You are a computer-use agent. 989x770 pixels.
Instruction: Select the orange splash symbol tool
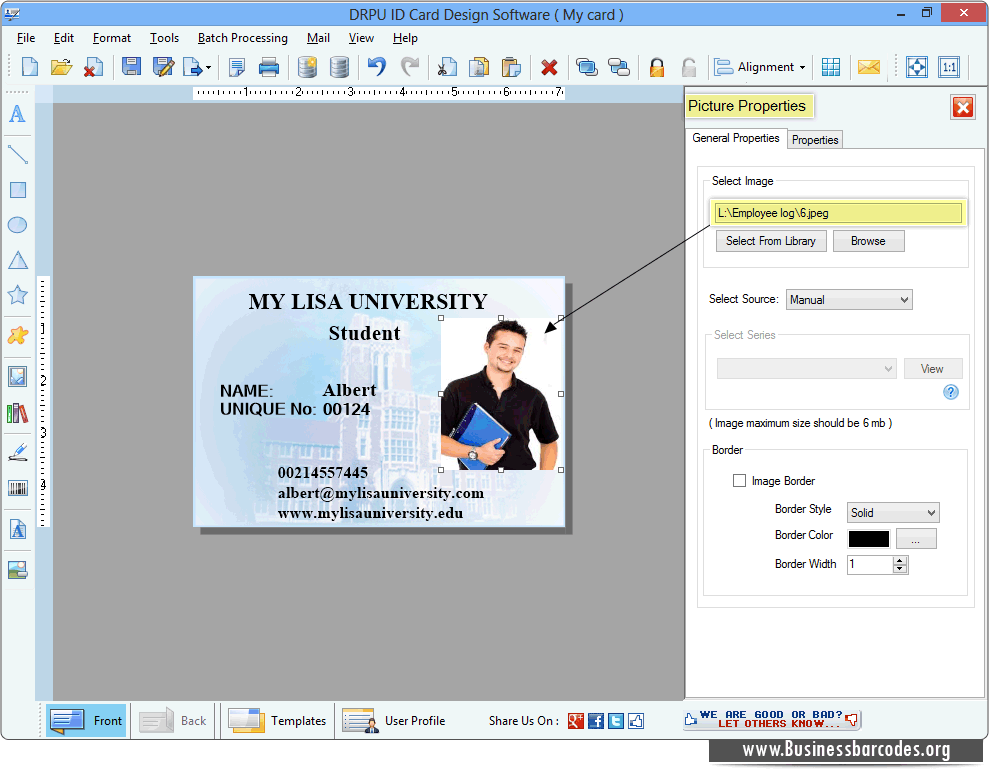(x=18, y=335)
